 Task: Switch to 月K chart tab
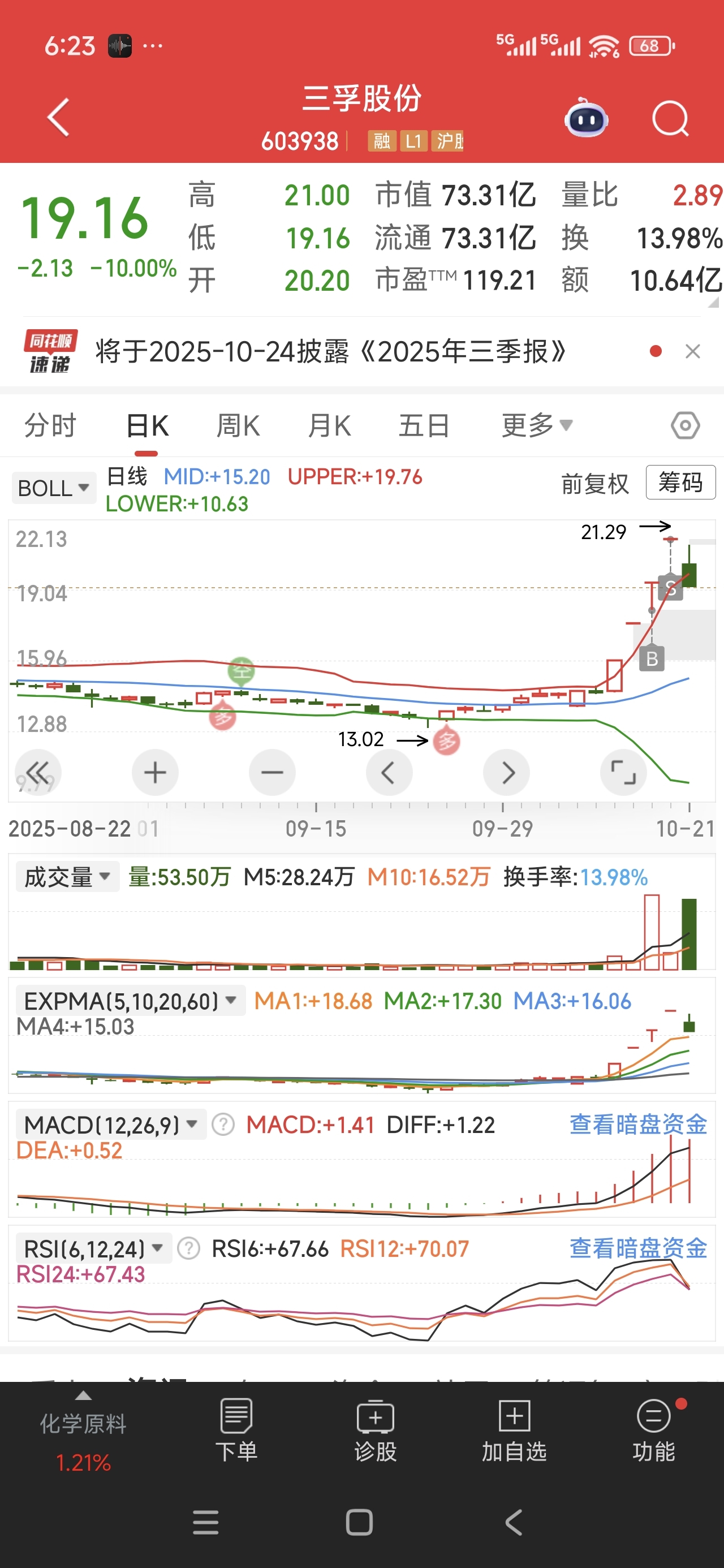pos(329,425)
